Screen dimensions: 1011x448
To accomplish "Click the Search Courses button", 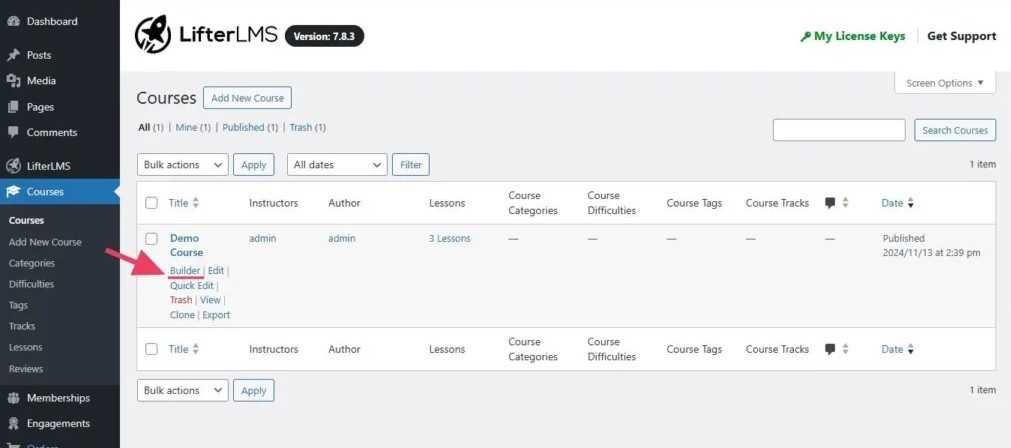I will [955, 130].
